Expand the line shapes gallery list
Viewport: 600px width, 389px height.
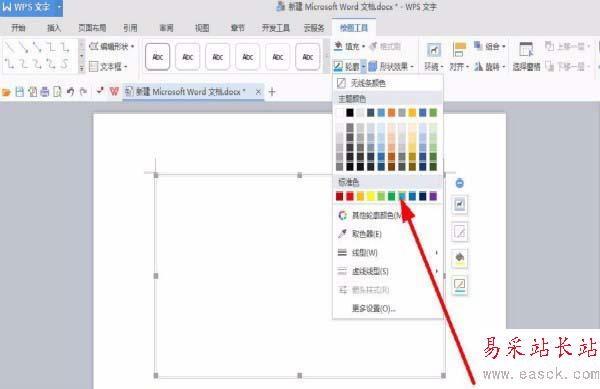[82, 69]
